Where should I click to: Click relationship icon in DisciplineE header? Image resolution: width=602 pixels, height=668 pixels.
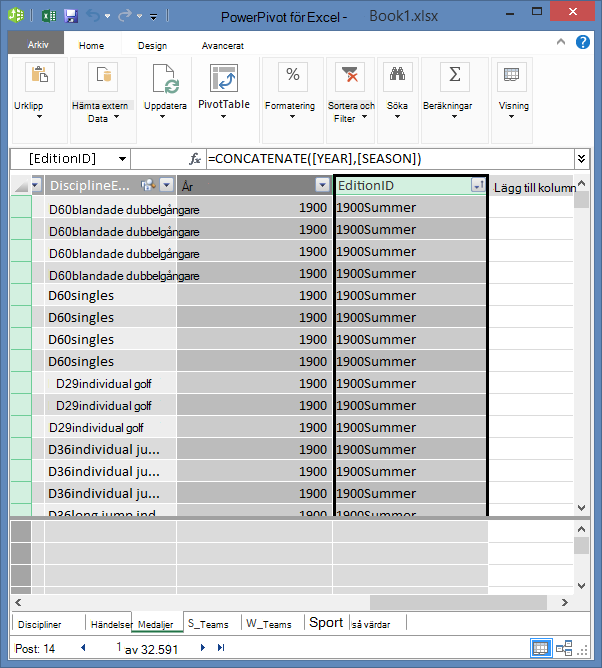(148, 185)
